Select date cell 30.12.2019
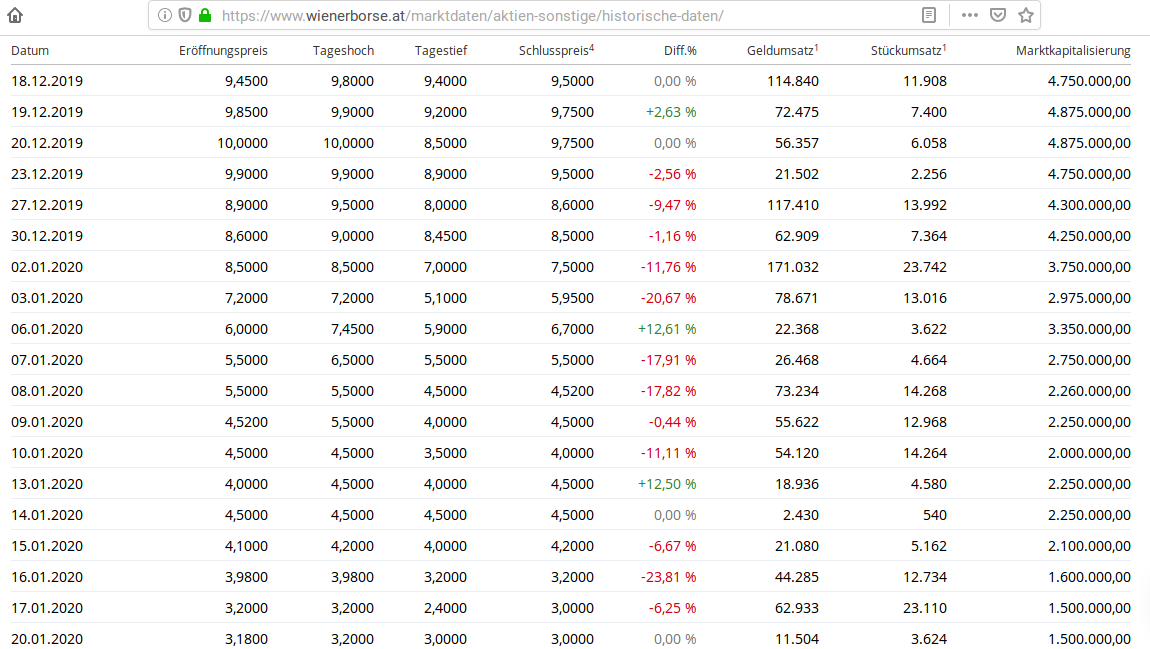The image size is (1150, 649). (x=47, y=236)
